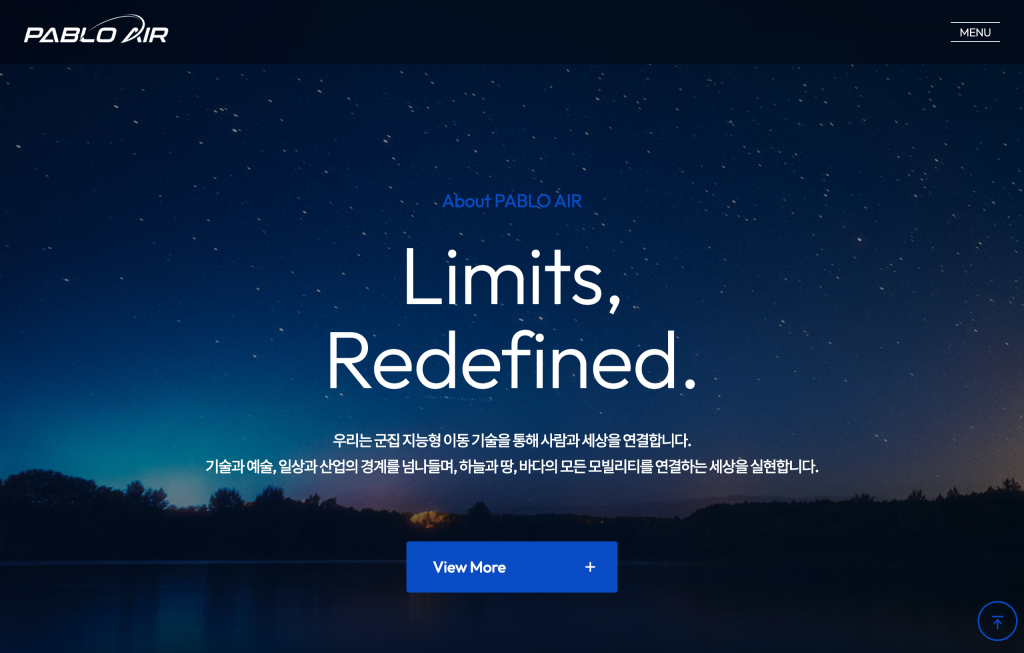Screen dimensions: 1024x653
Task: Click the plus icon in View More
Action: click(x=590, y=567)
